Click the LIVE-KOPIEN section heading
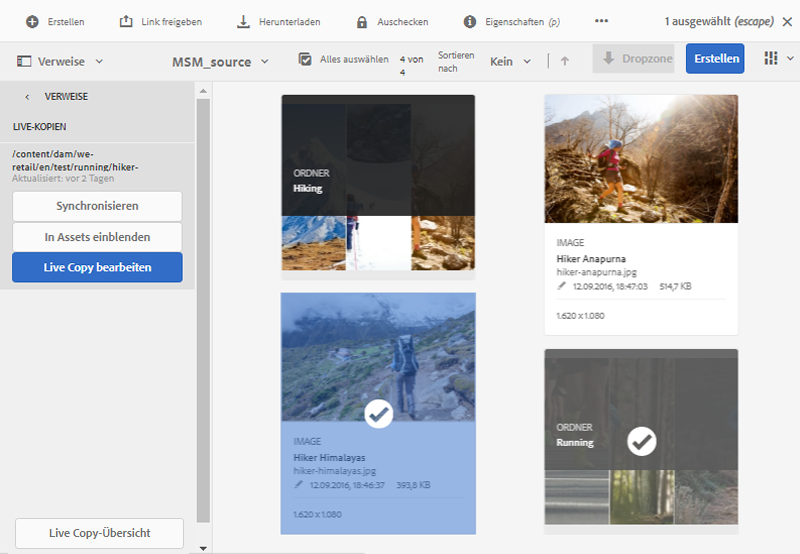The width and height of the screenshot is (800, 554). click(39, 127)
